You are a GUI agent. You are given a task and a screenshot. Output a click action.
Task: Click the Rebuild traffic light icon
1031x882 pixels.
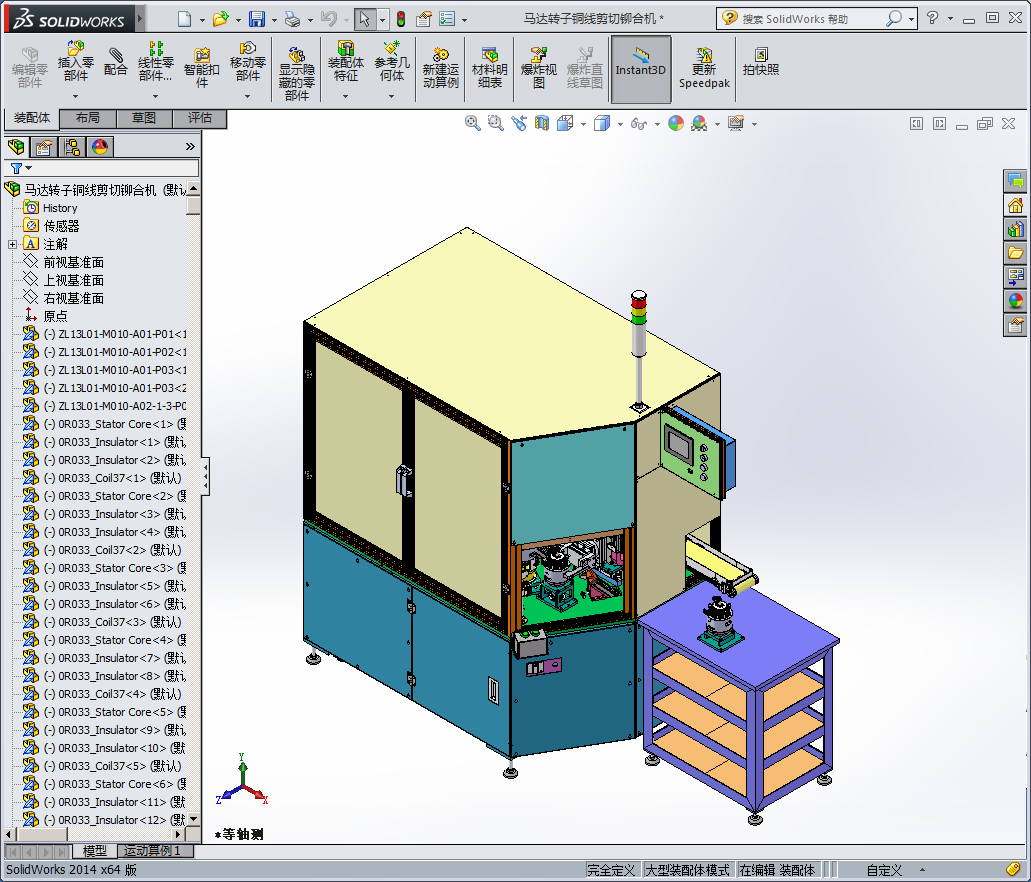401,19
